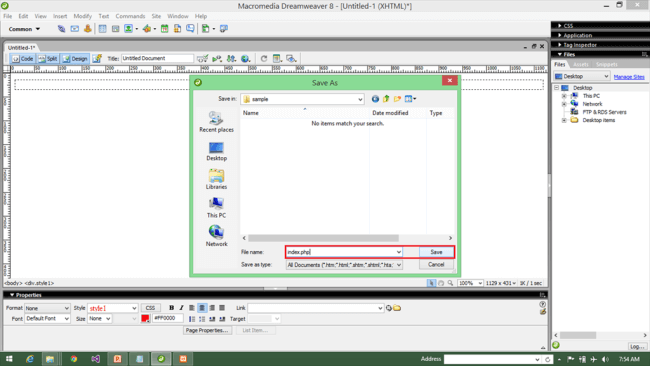Toggle Justify alignment in Properties
This screenshot has height=366, width=650.
pyautogui.click(x=222, y=308)
